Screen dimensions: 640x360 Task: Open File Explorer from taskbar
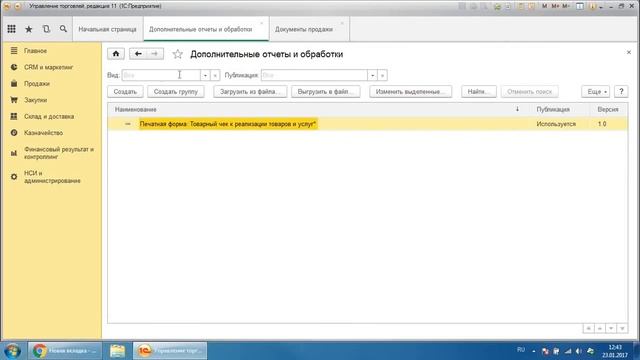(x=117, y=351)
